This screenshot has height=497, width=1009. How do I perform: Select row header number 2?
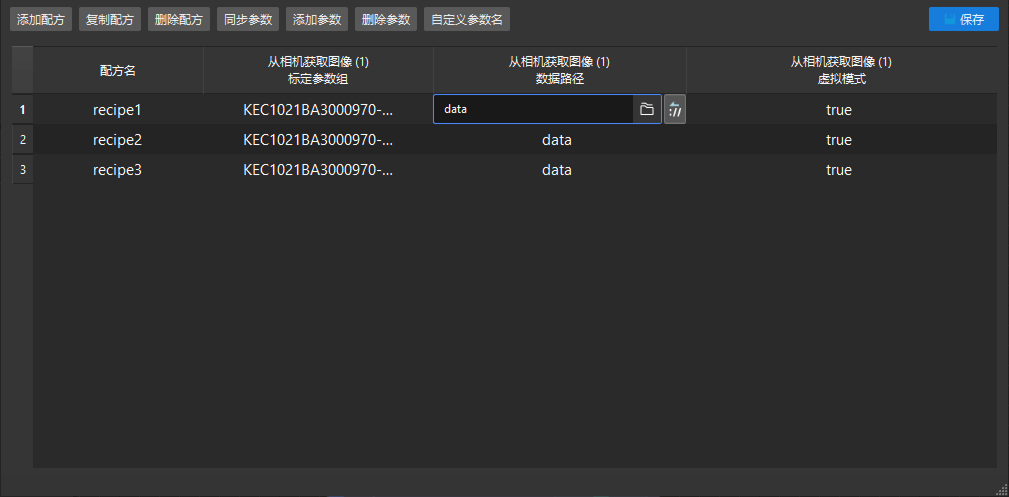23,140
